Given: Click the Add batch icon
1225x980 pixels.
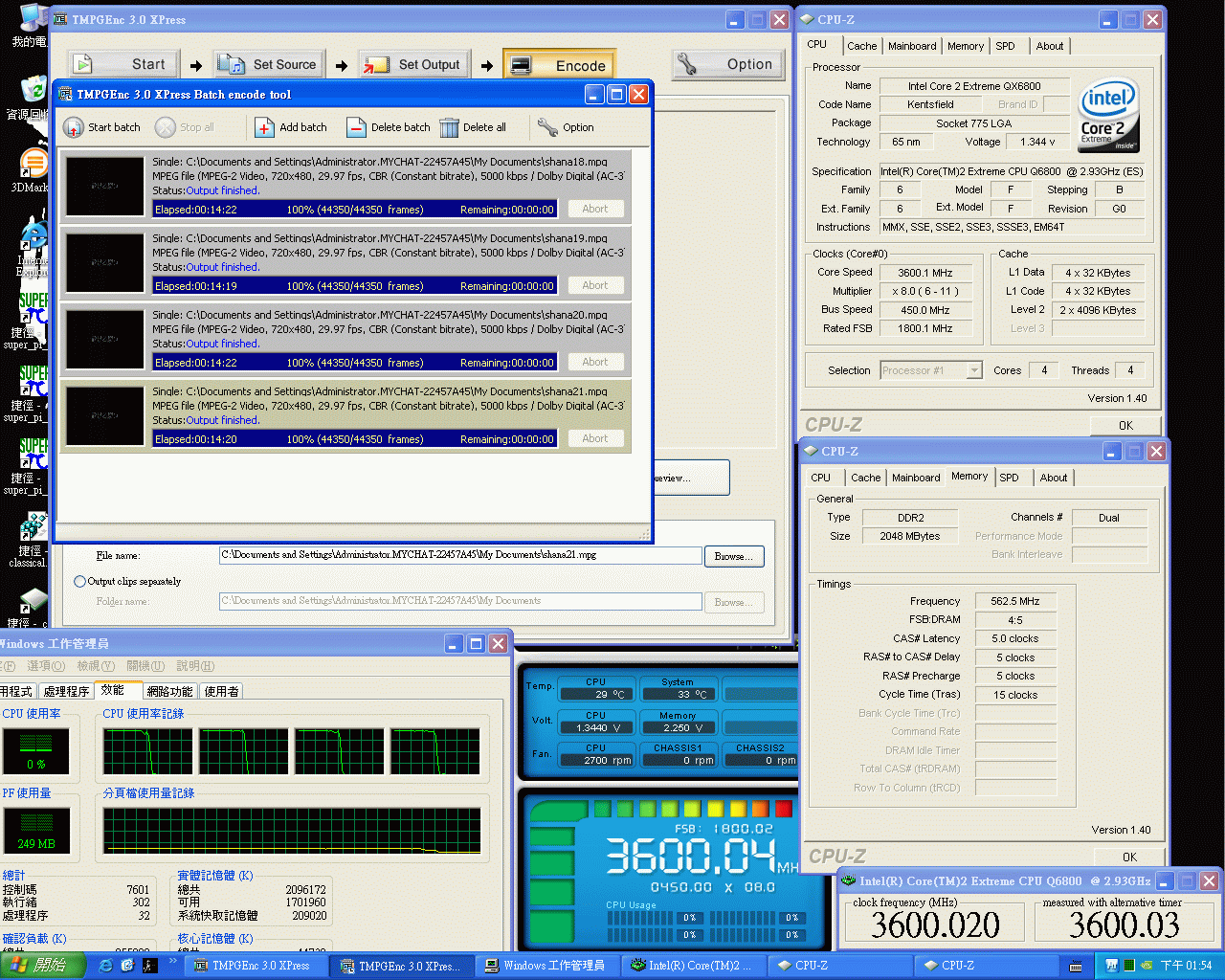Looking at the screenshot, I should (x=265, y=127).
